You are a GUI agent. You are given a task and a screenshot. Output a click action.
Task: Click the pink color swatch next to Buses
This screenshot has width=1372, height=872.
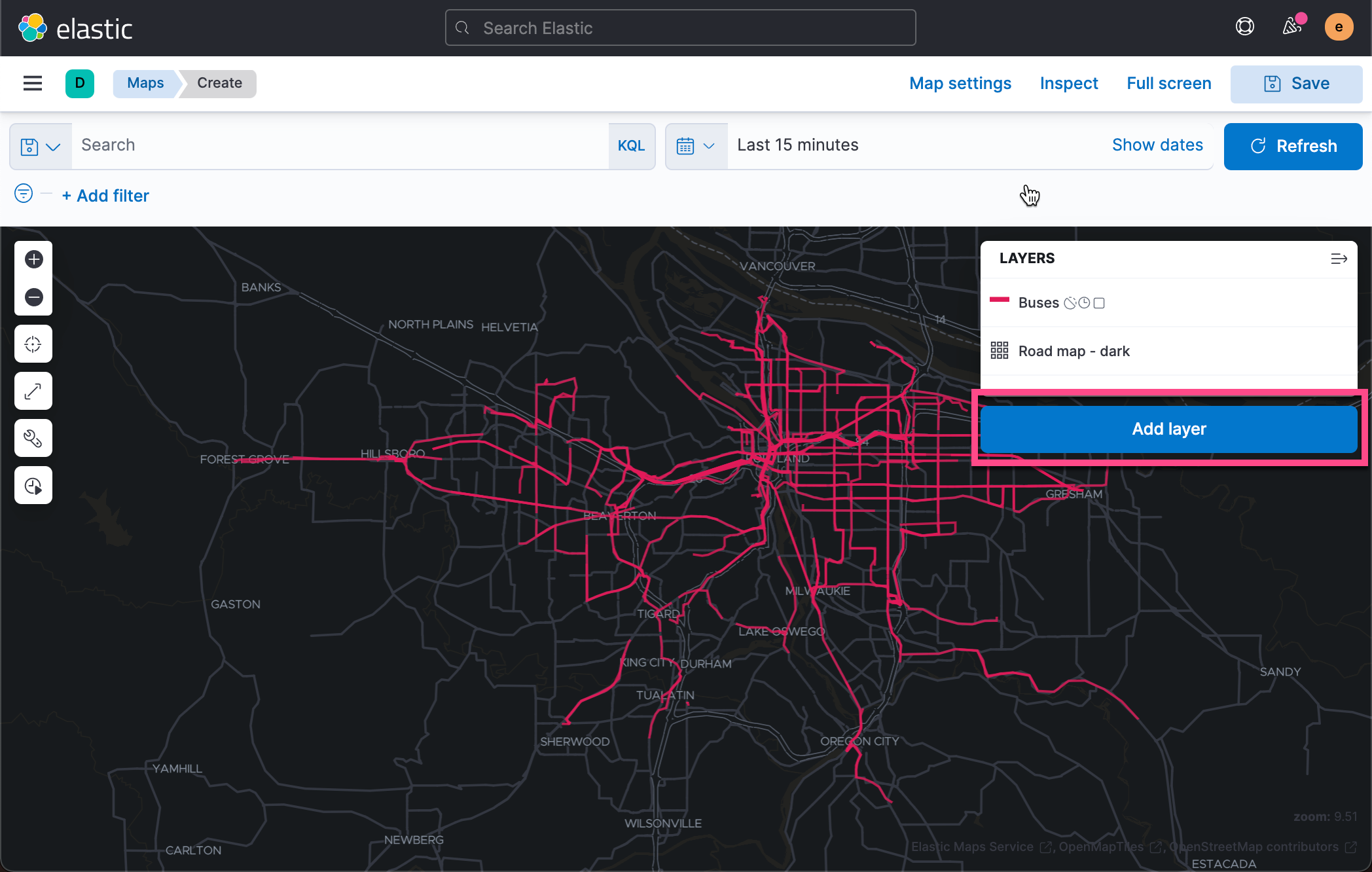[1000, 301]
